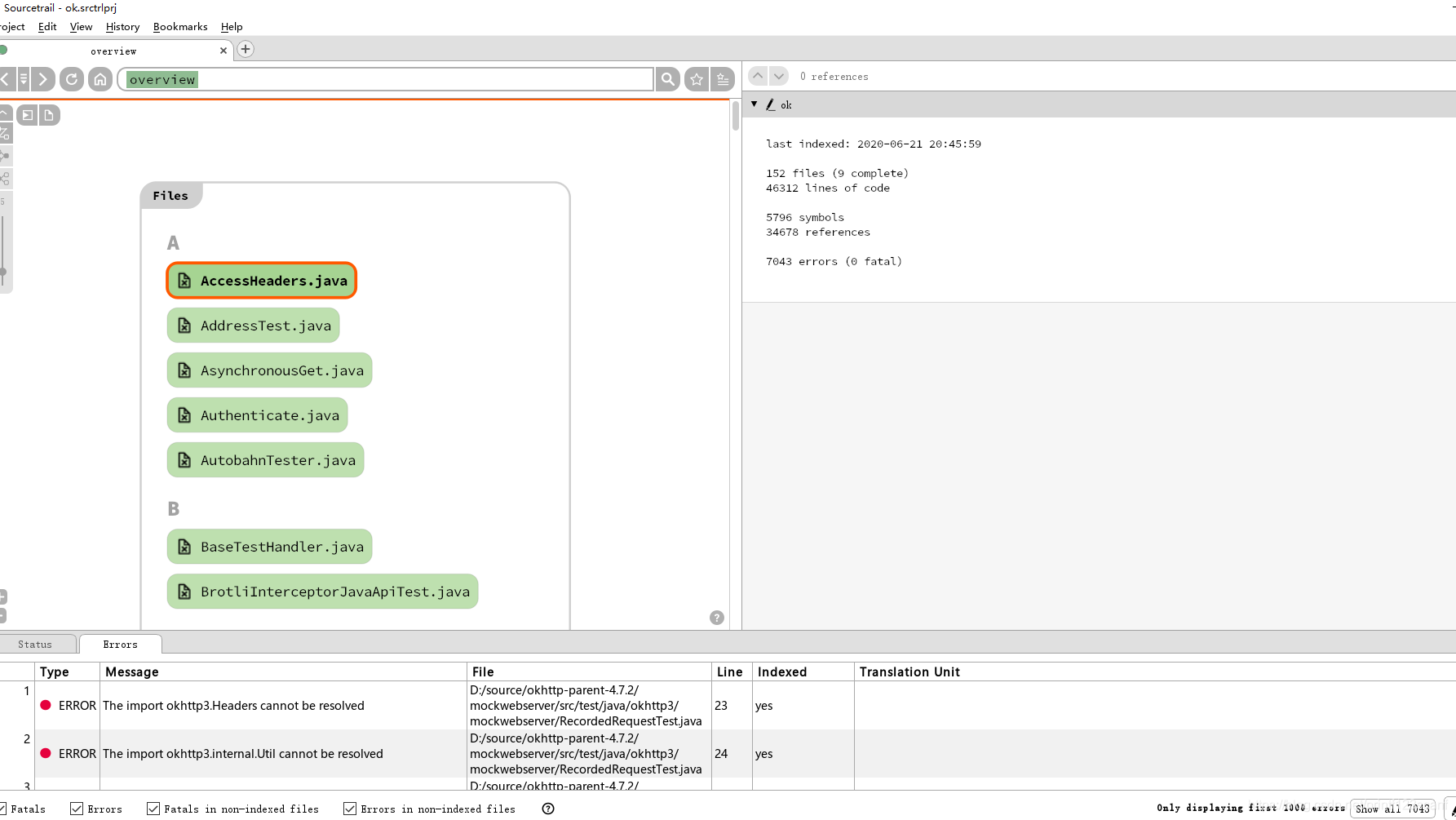Toggle Fatals in non-indexed files checkbox
This screenshot has height=820, width=1456.
[x=153, y=809]
